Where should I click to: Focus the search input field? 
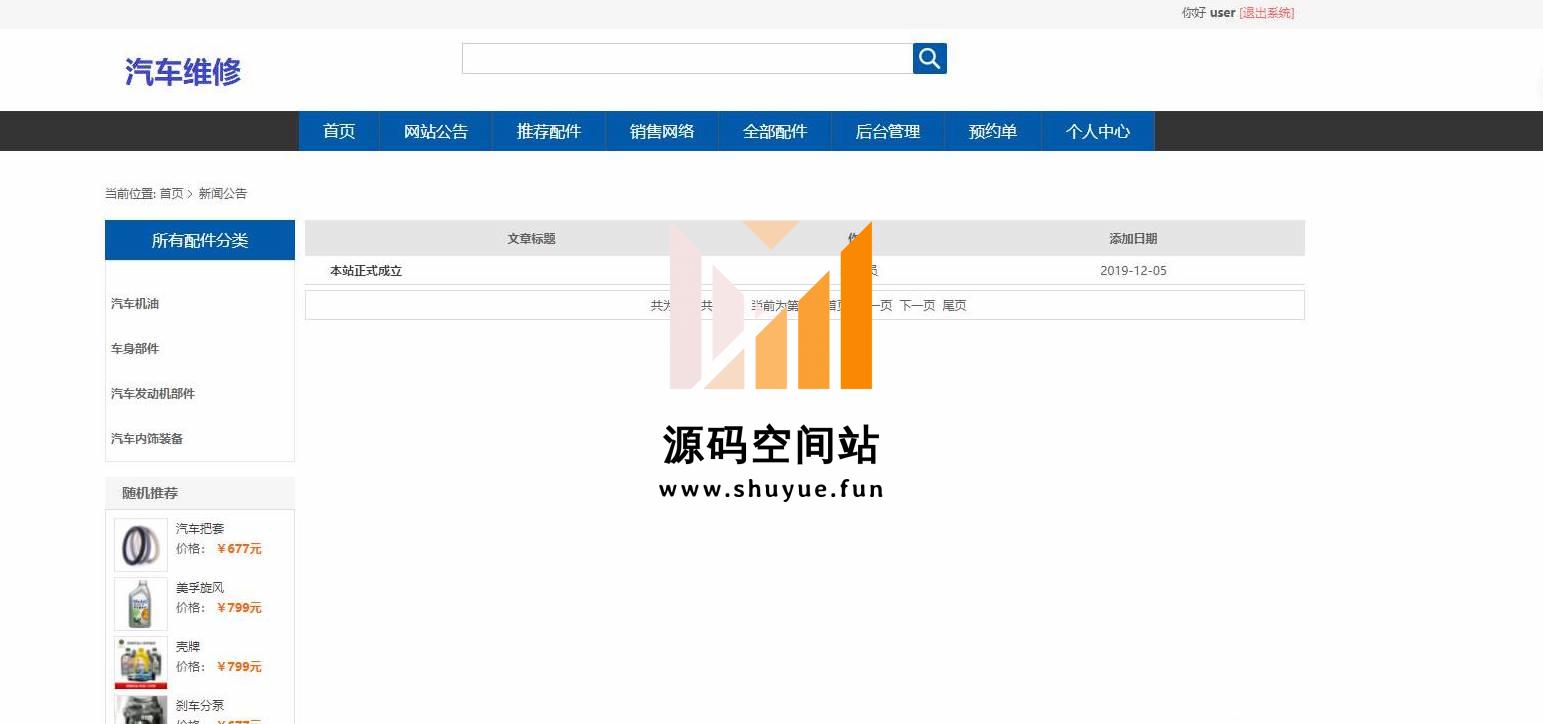687,58
